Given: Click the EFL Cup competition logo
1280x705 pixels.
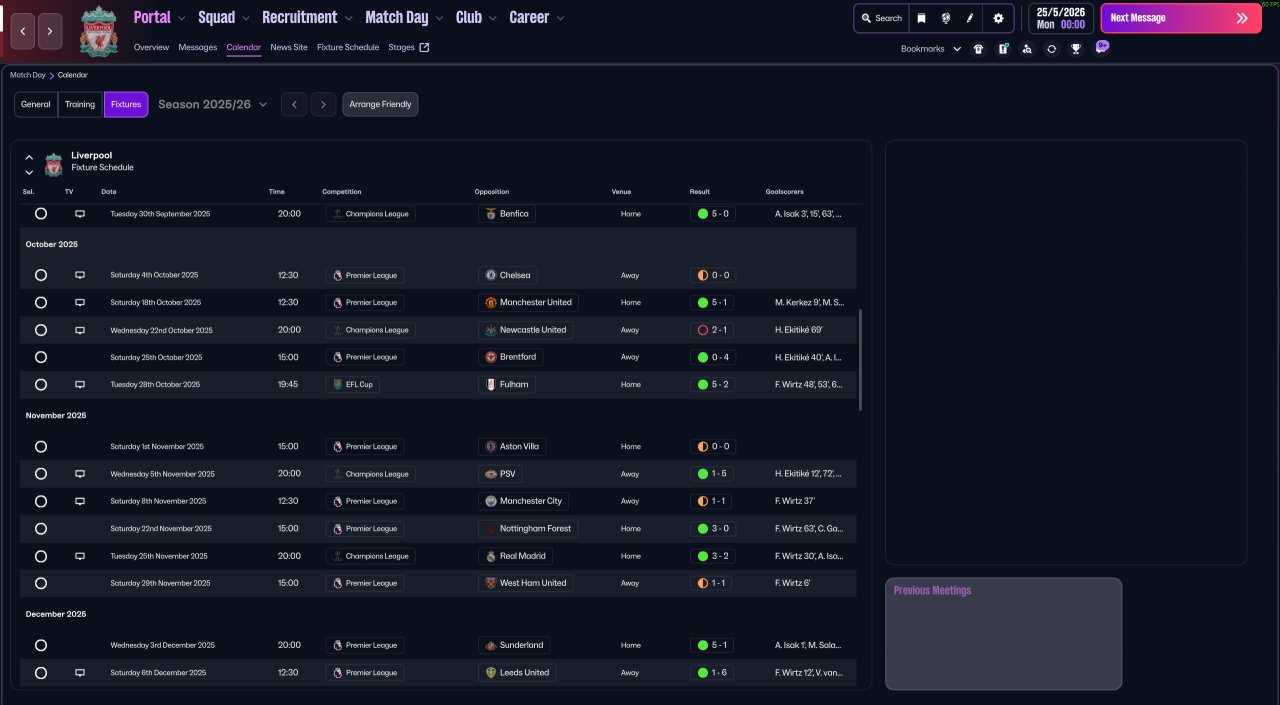Looking at the screenshot, I should tap(337, 384).
